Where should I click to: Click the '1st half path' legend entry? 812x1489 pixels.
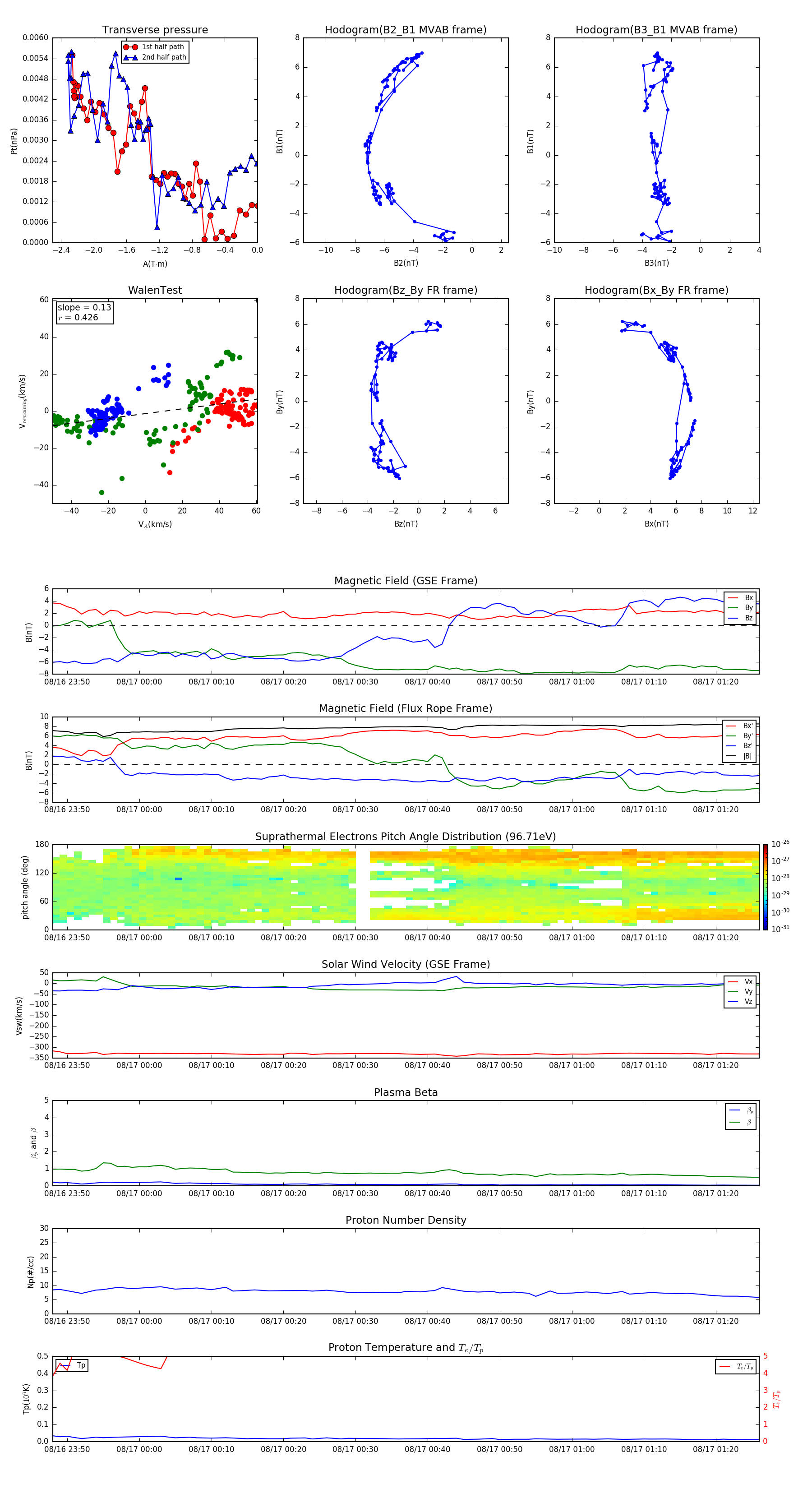pyautogui.click(x=154, y=47)
